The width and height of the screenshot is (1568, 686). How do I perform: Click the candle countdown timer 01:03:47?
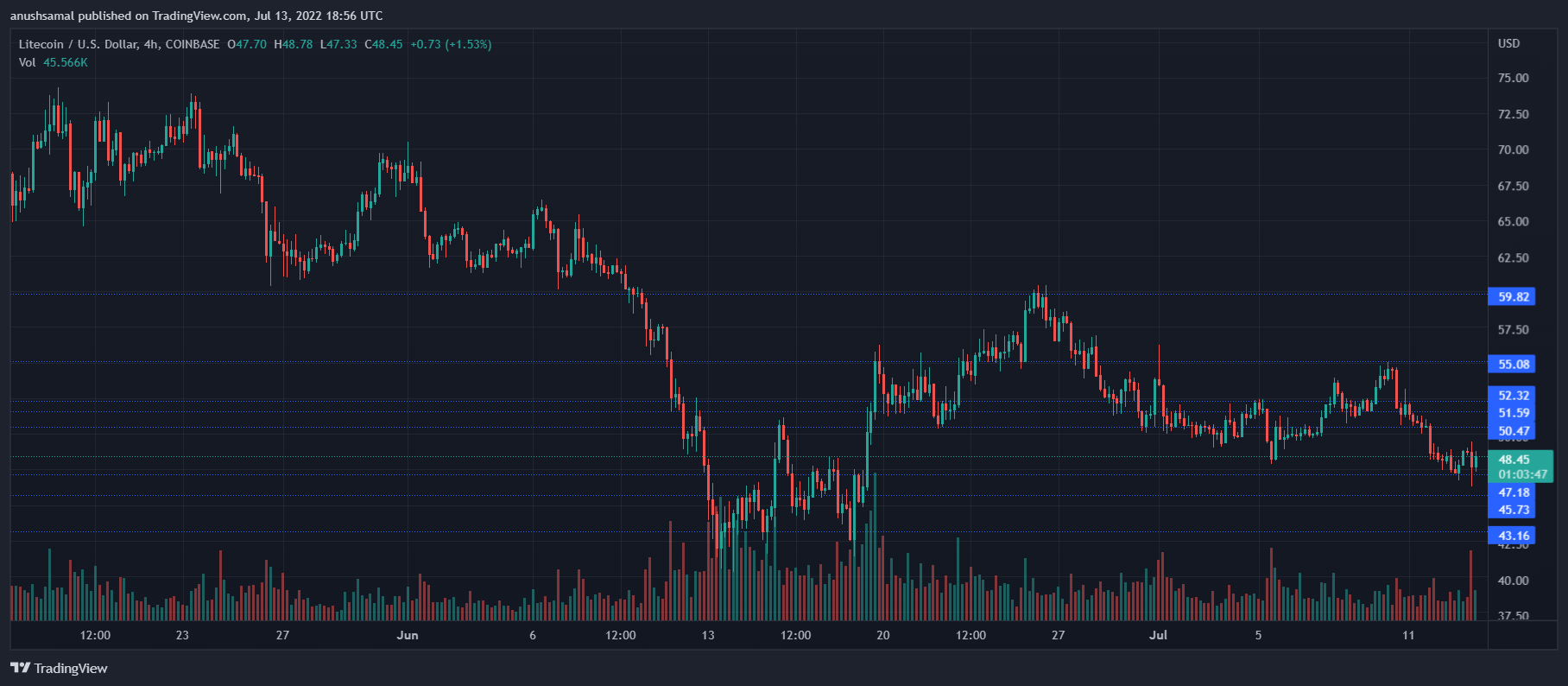[x=1522, y=474]
